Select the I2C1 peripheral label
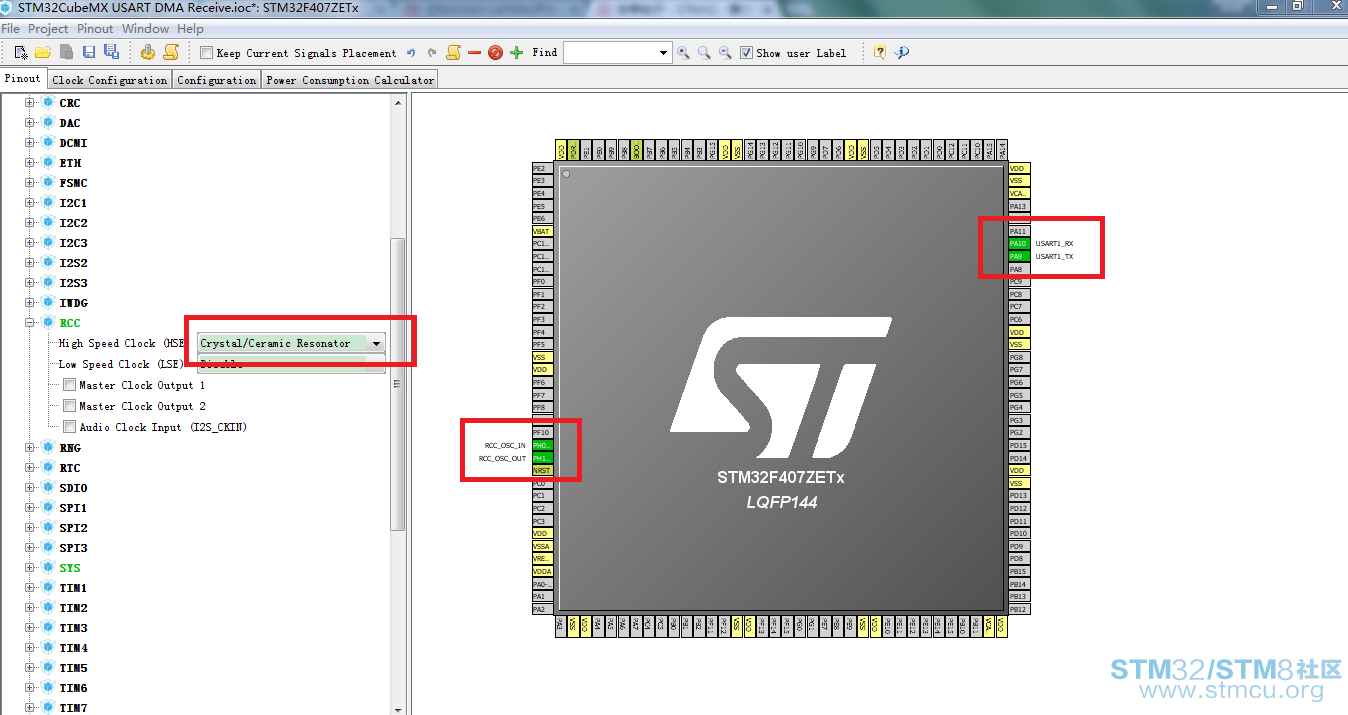Viewport: 1348px width, 715px height. (73, 203)
